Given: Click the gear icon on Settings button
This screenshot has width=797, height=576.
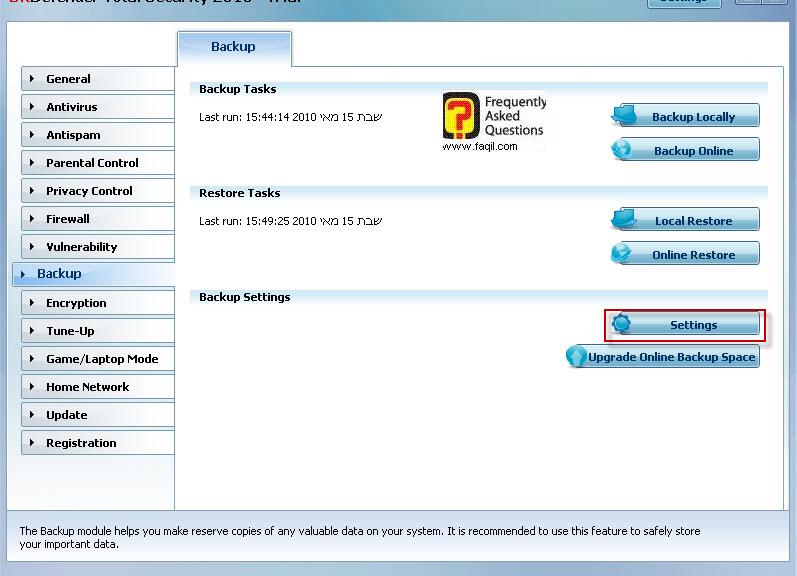Looking at the screenshot, I should [x=621, y=324].
